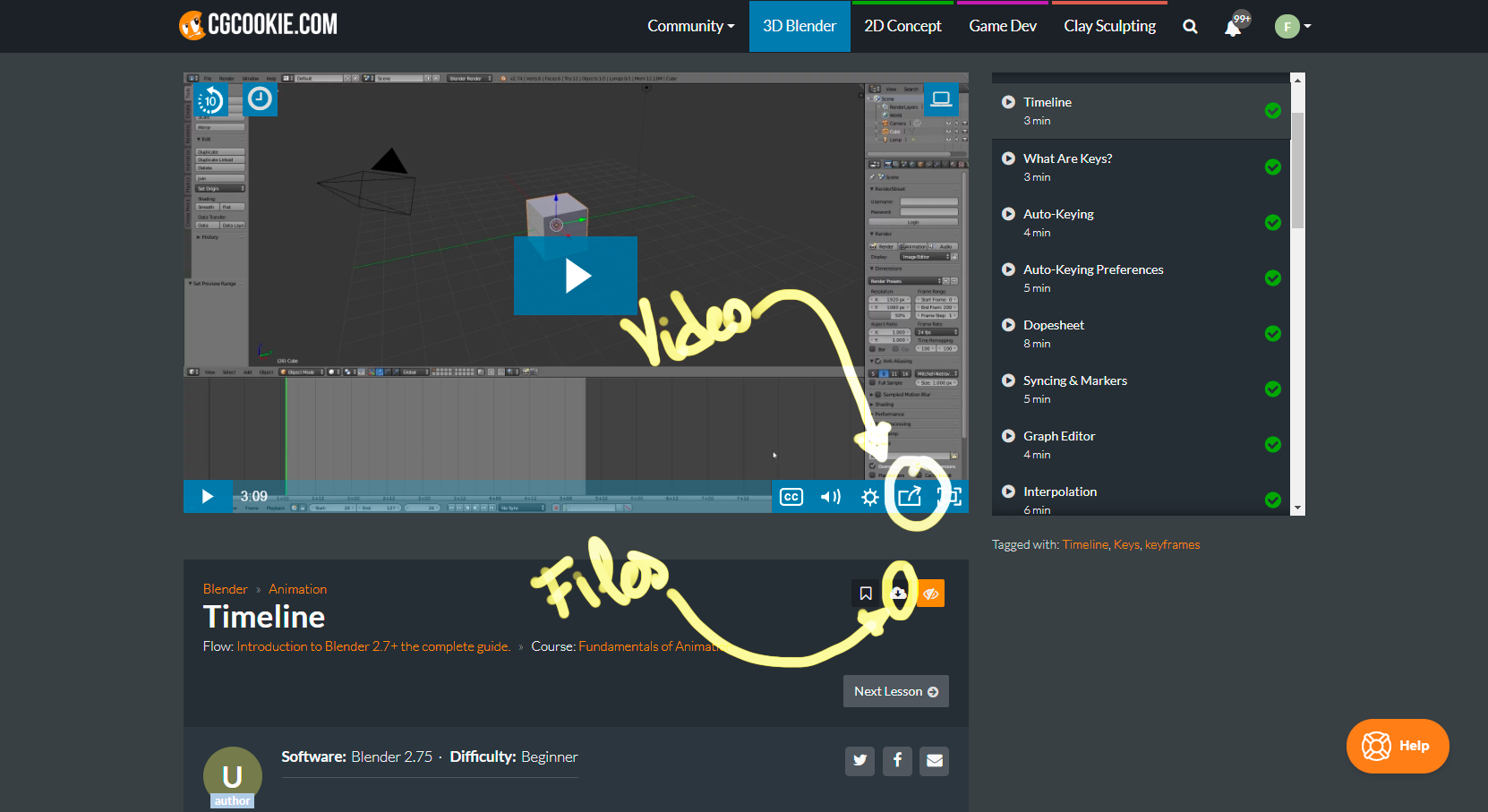Open video settings gear

pyautogui.click(x=869, y=497)
